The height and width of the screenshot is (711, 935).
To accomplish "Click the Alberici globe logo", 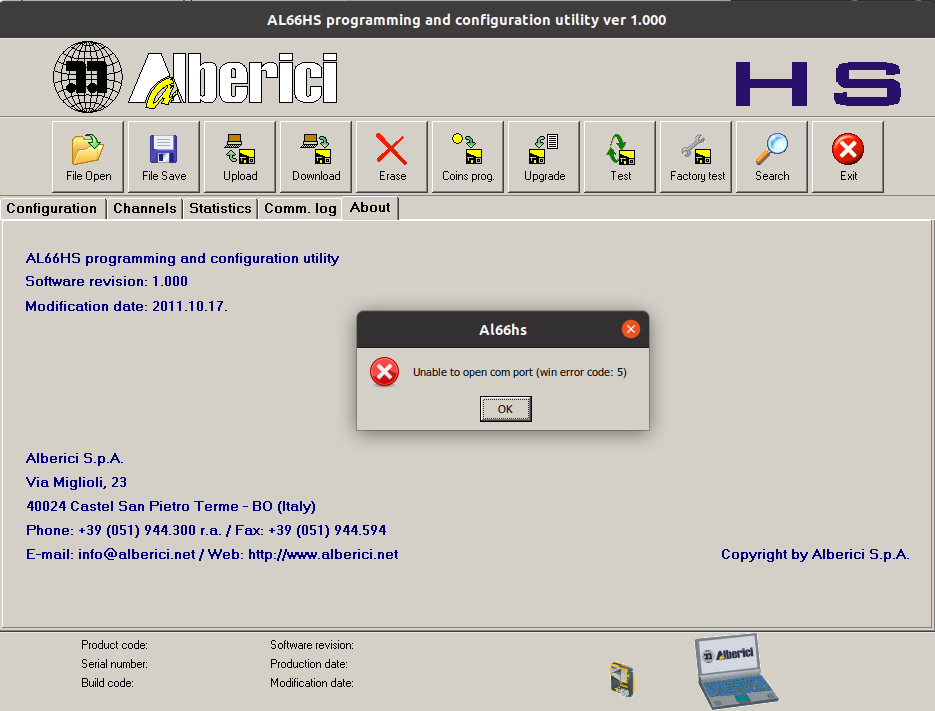I will (x=88, y=77).
